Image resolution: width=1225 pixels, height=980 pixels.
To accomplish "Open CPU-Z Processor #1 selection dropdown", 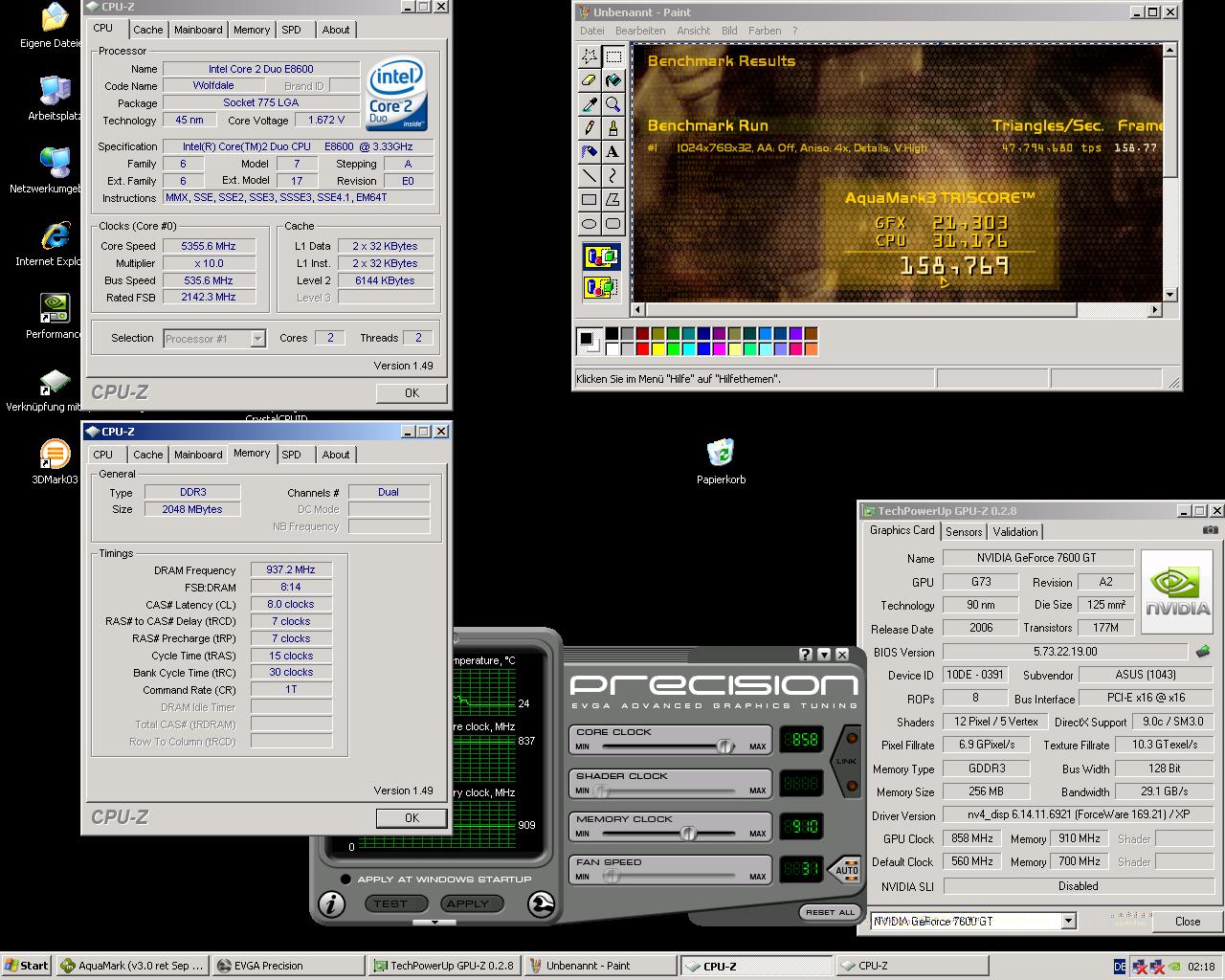I will (x=257, y=338).
